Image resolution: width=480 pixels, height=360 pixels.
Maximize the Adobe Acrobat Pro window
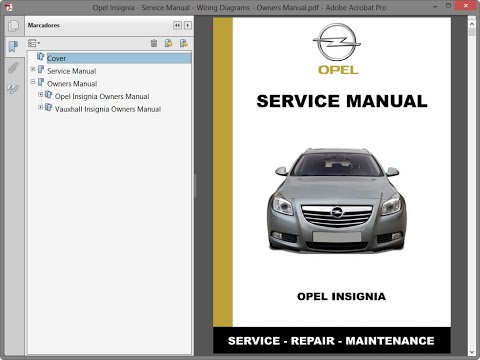click(x=448, y=6)
